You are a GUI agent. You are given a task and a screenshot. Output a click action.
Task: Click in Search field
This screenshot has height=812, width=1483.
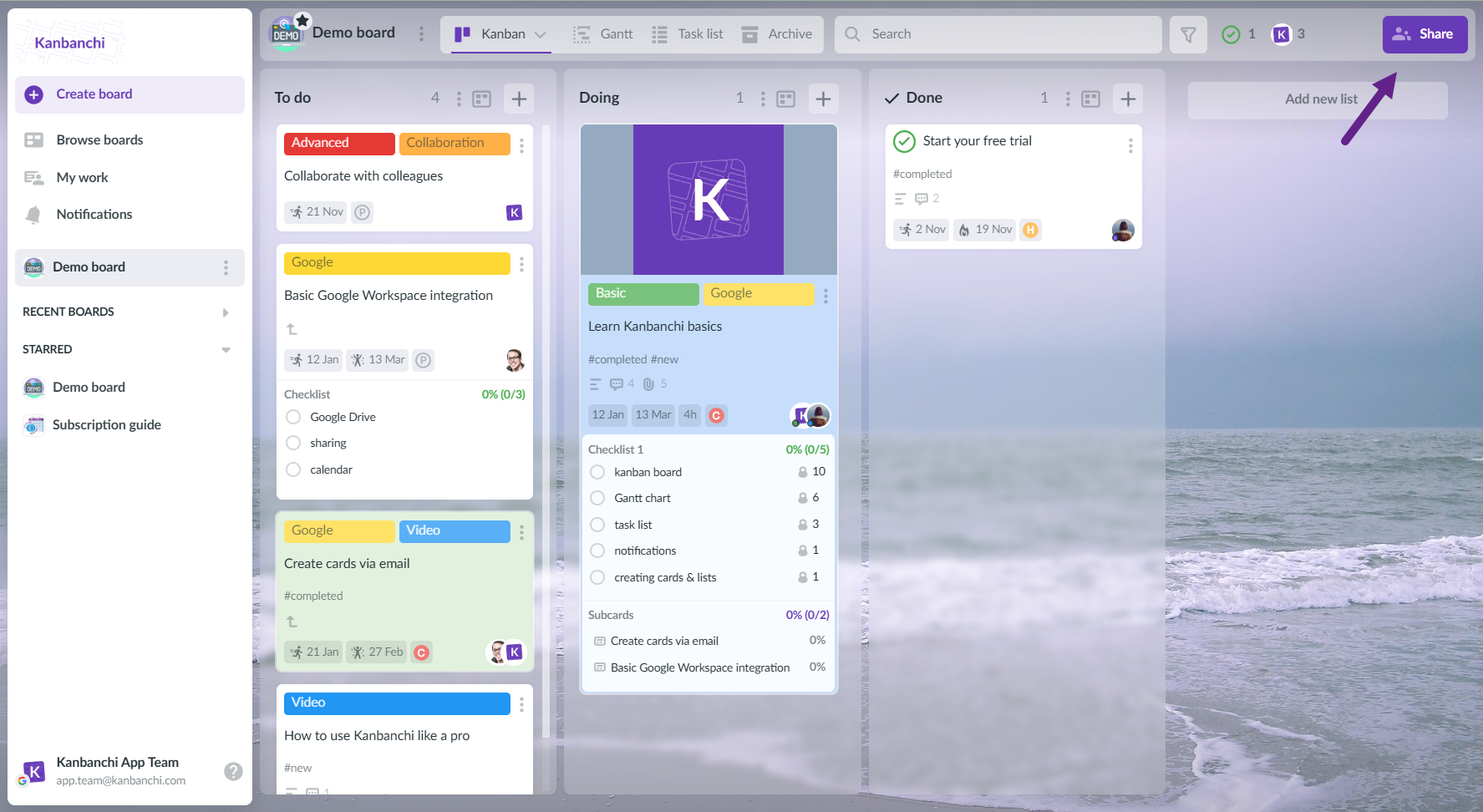coord(998,34)
